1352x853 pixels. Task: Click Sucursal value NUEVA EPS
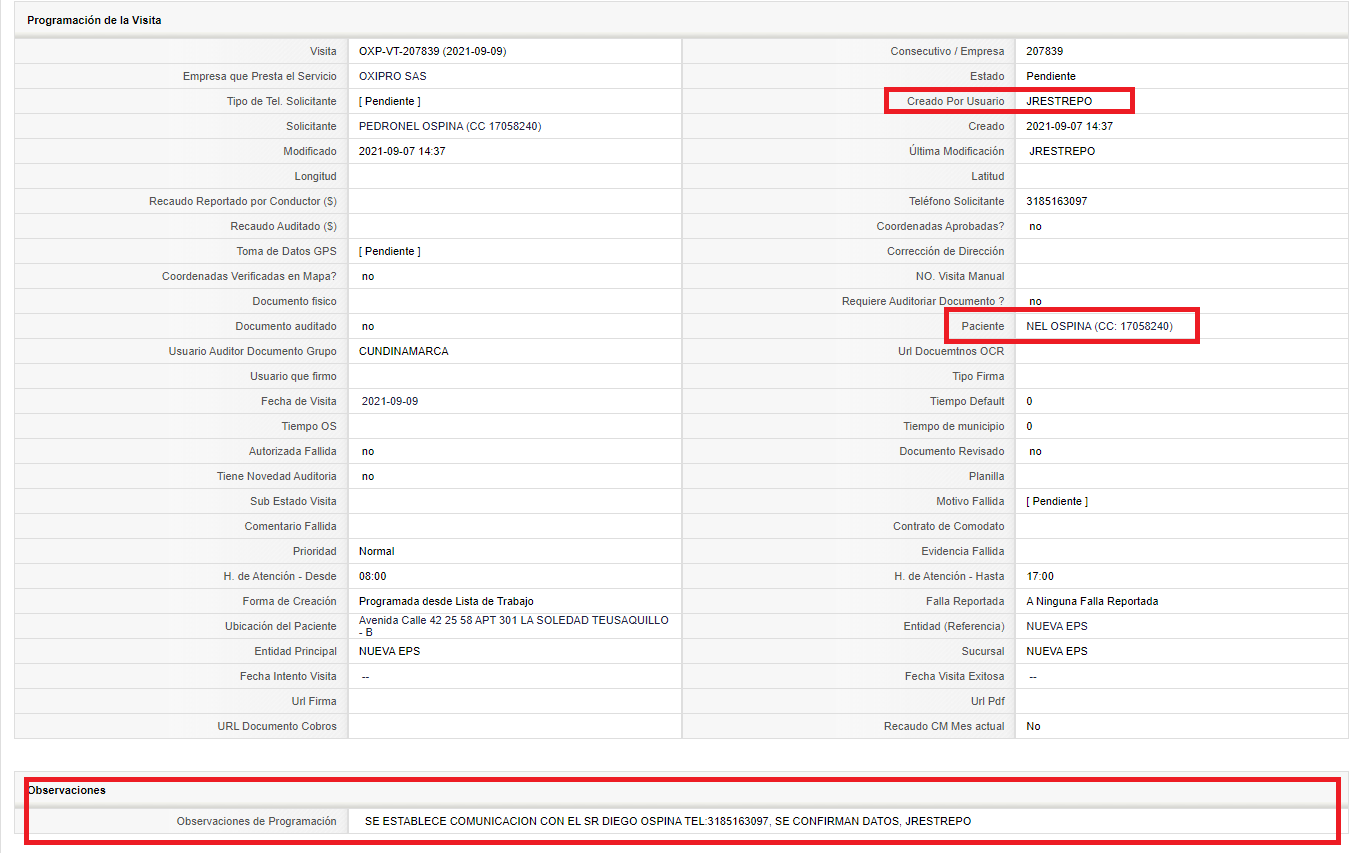[1057, 651]
